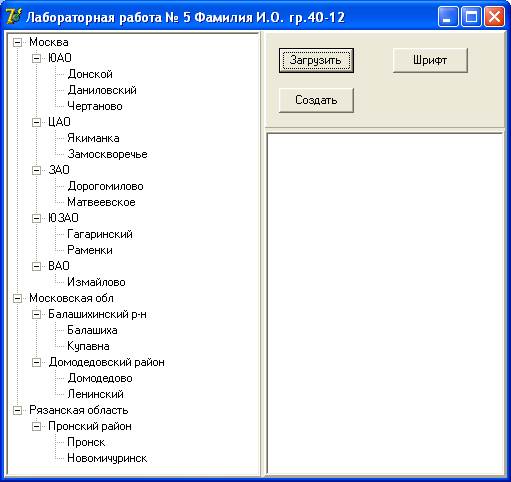Click the Загрузить button

[316, 60]
